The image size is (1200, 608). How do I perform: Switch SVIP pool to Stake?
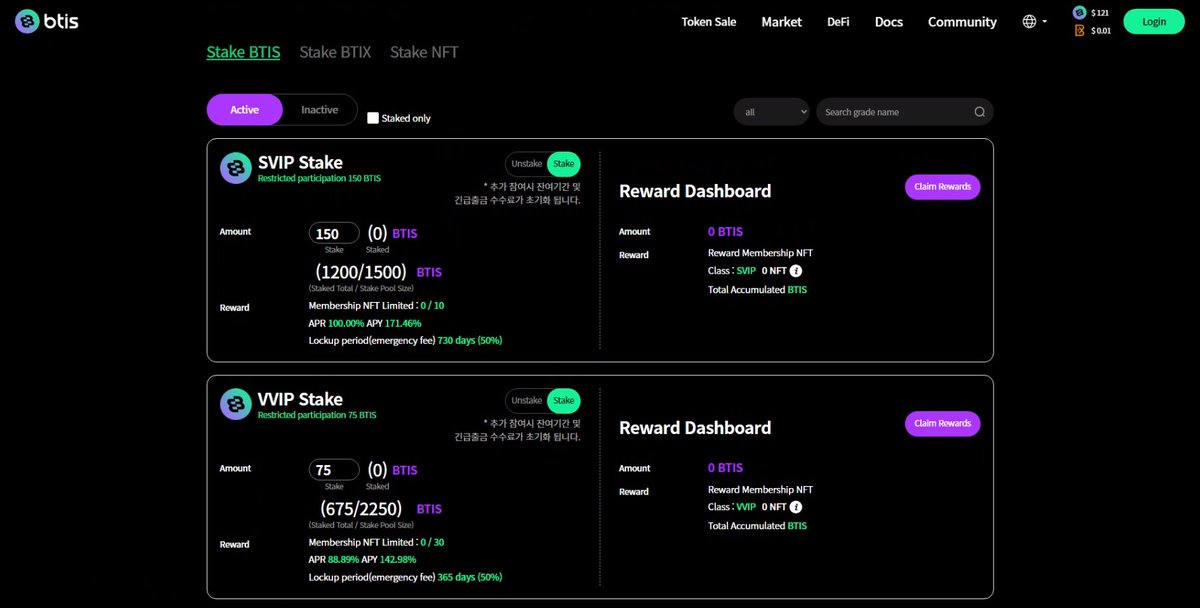click(x=564, y=164)
